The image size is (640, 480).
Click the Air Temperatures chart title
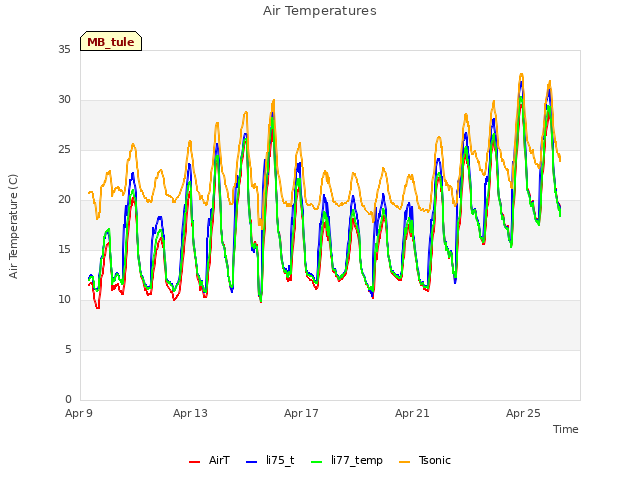[320, 11]
